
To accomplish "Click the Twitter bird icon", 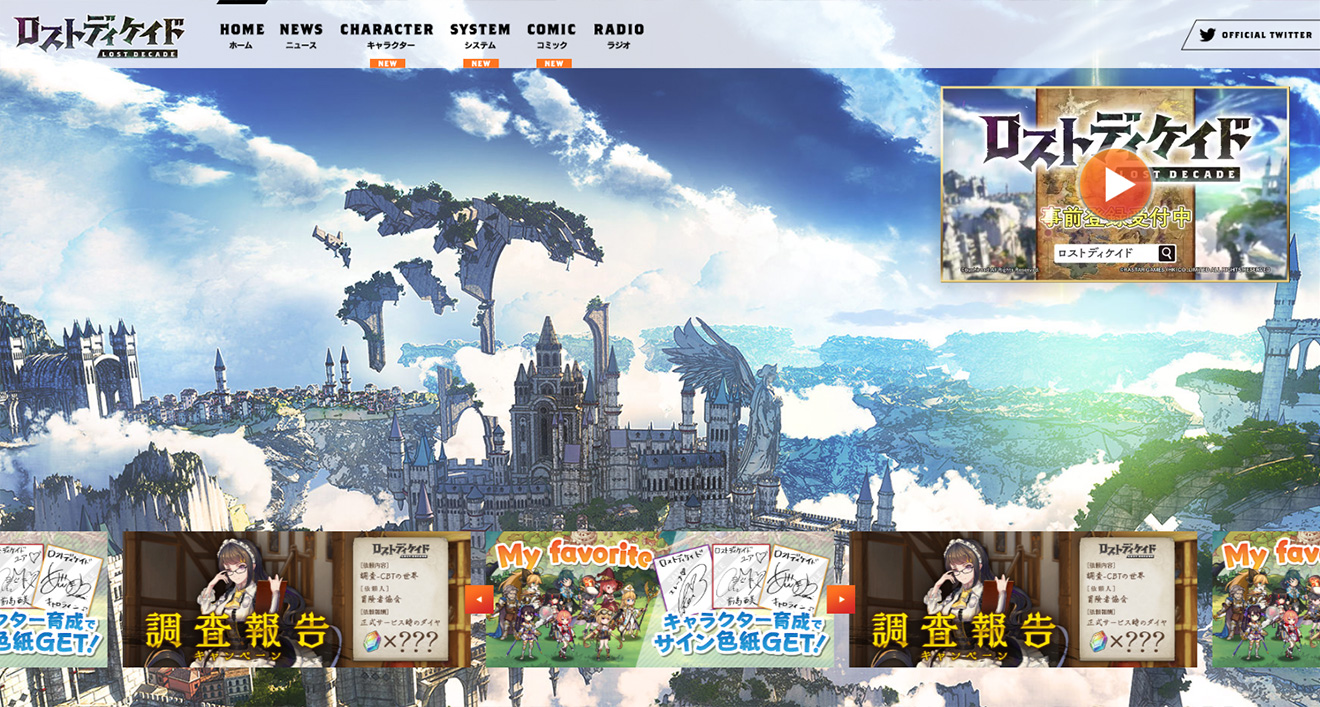I will click(1207, 35).
